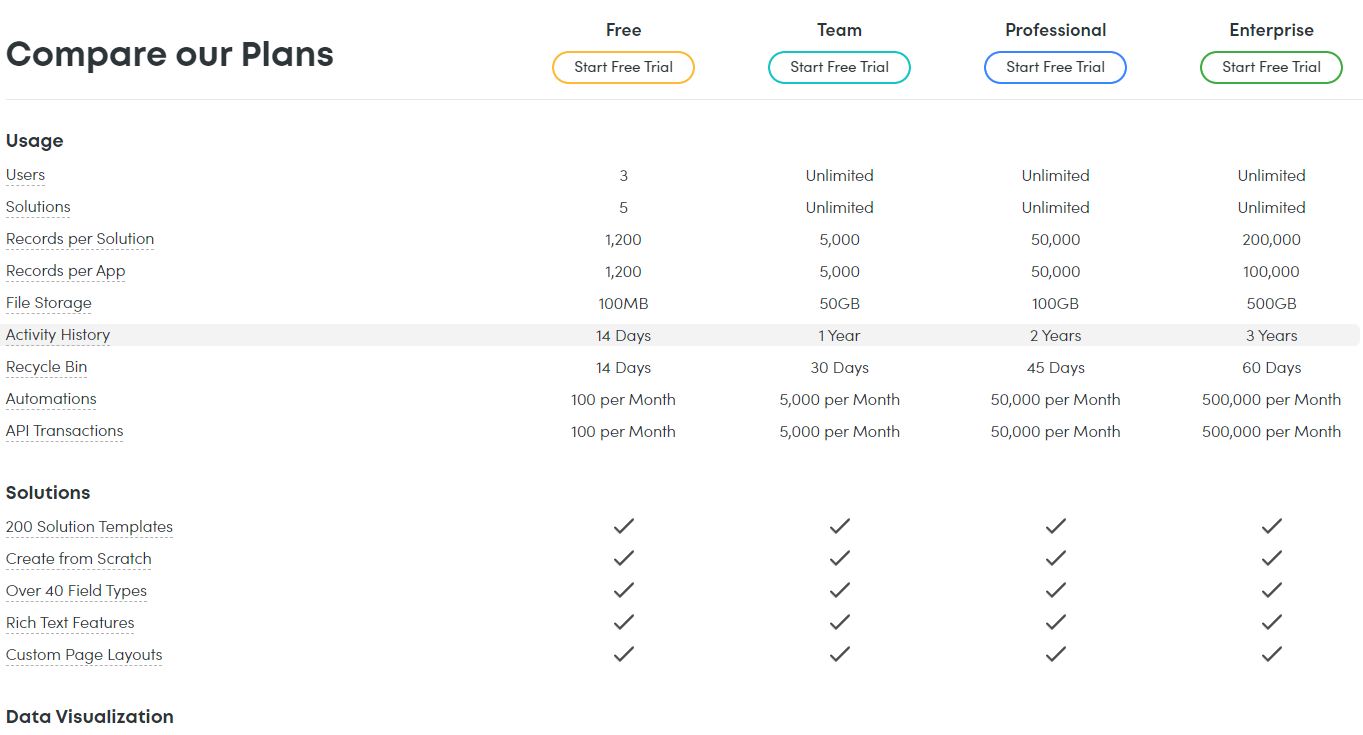
Task: Click Enterprise Records per App value 100,000
Action: [x=1271, y=272]
